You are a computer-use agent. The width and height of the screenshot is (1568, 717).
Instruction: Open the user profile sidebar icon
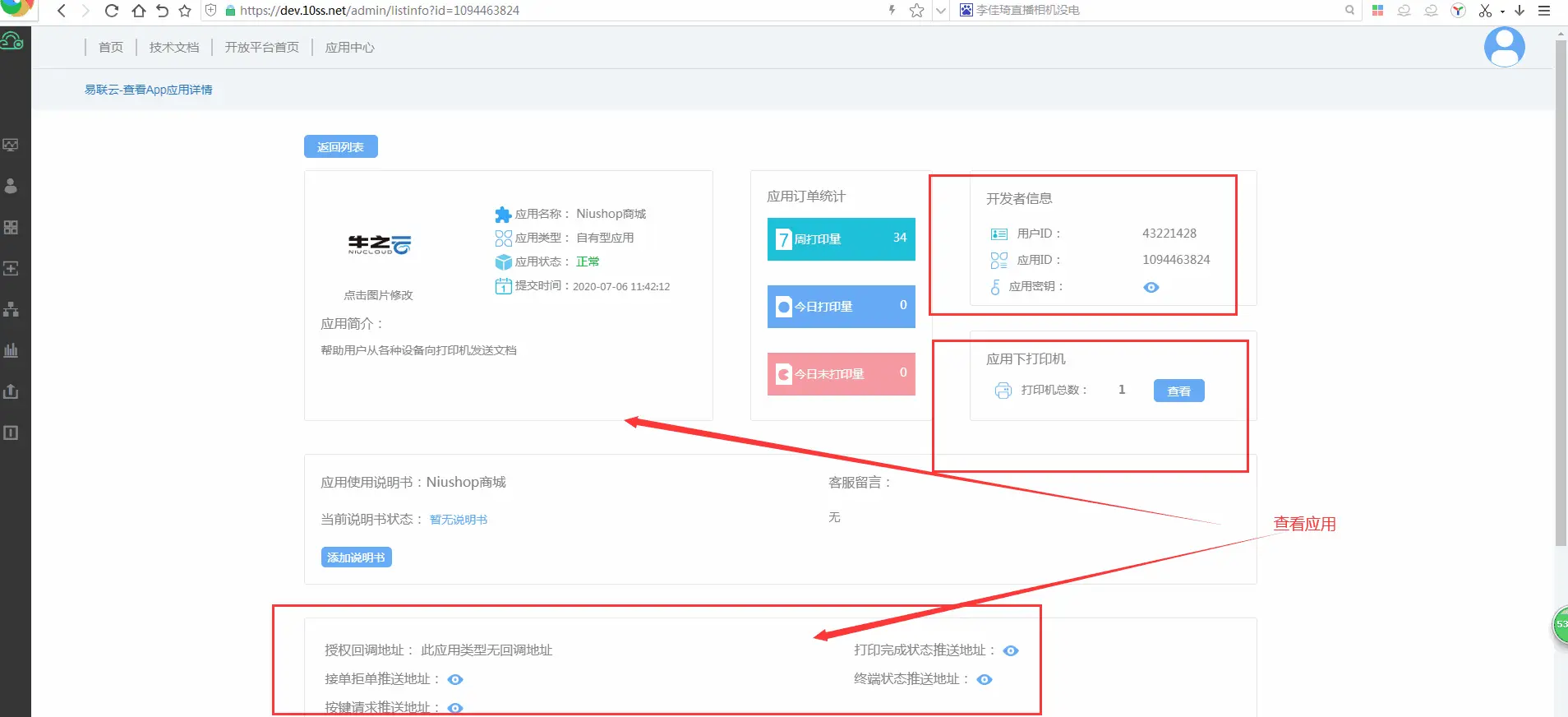pyautogui.click(x=11, y=186)
